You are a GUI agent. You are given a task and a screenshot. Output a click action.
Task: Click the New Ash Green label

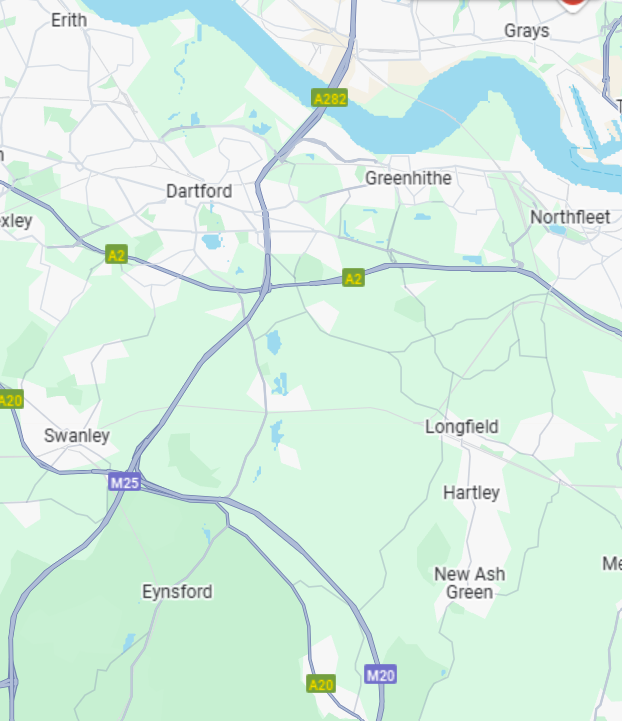(x=470, y=583)
